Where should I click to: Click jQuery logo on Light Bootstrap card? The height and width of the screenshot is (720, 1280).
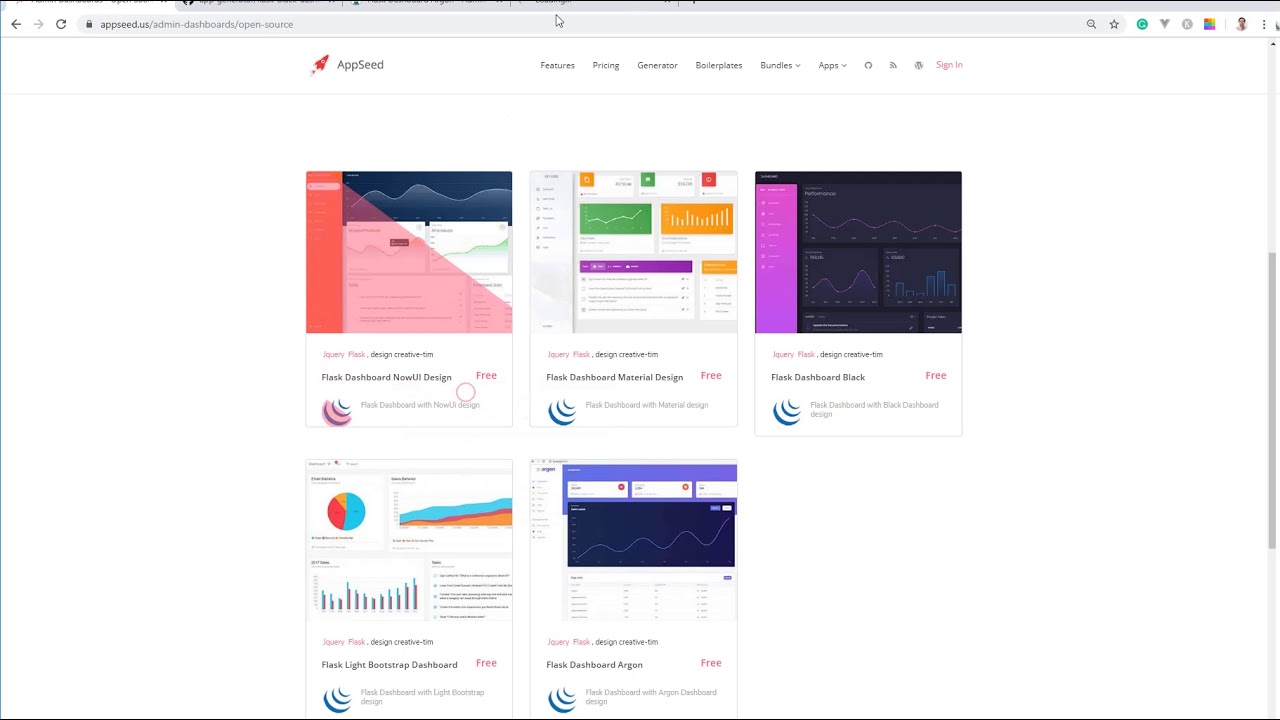[x=337, y=699]
